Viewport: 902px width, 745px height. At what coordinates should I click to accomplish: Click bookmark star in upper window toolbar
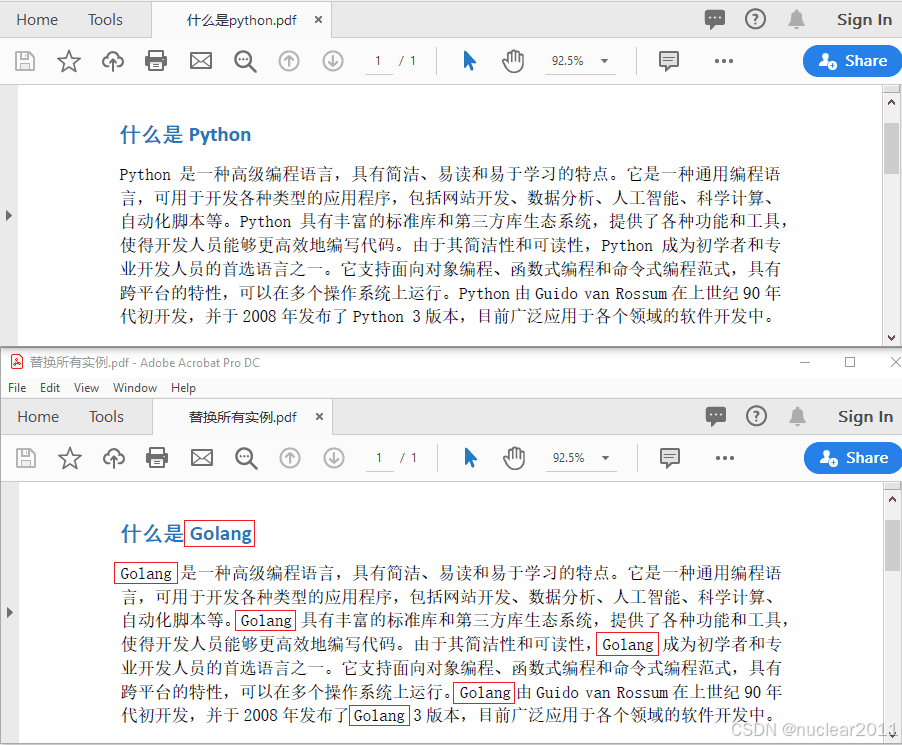tap(68, 60)
